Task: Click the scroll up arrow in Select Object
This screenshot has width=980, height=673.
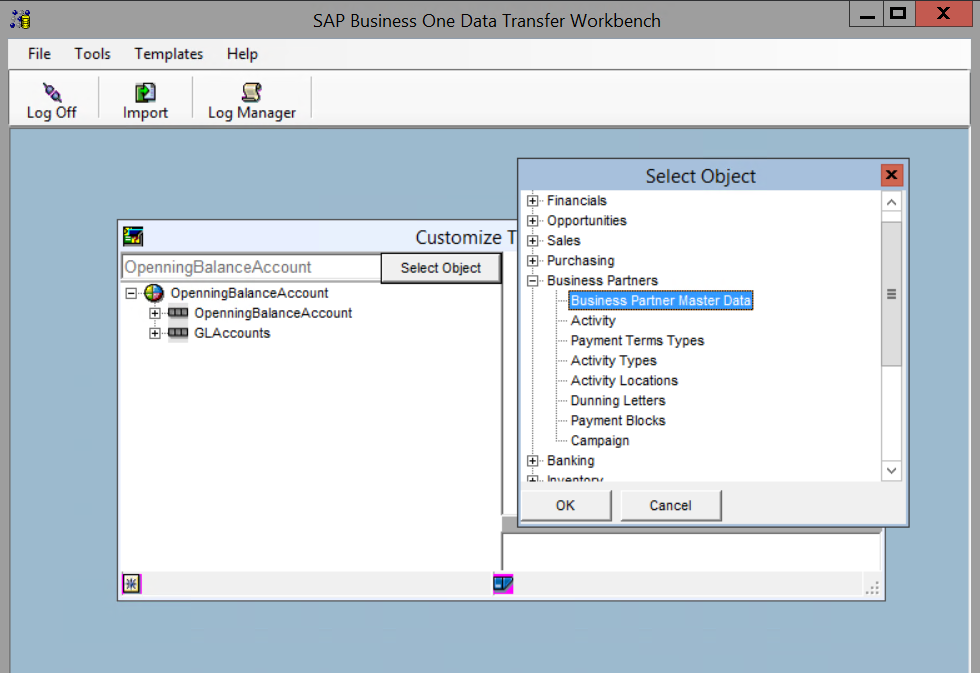Action: (891, 202)
